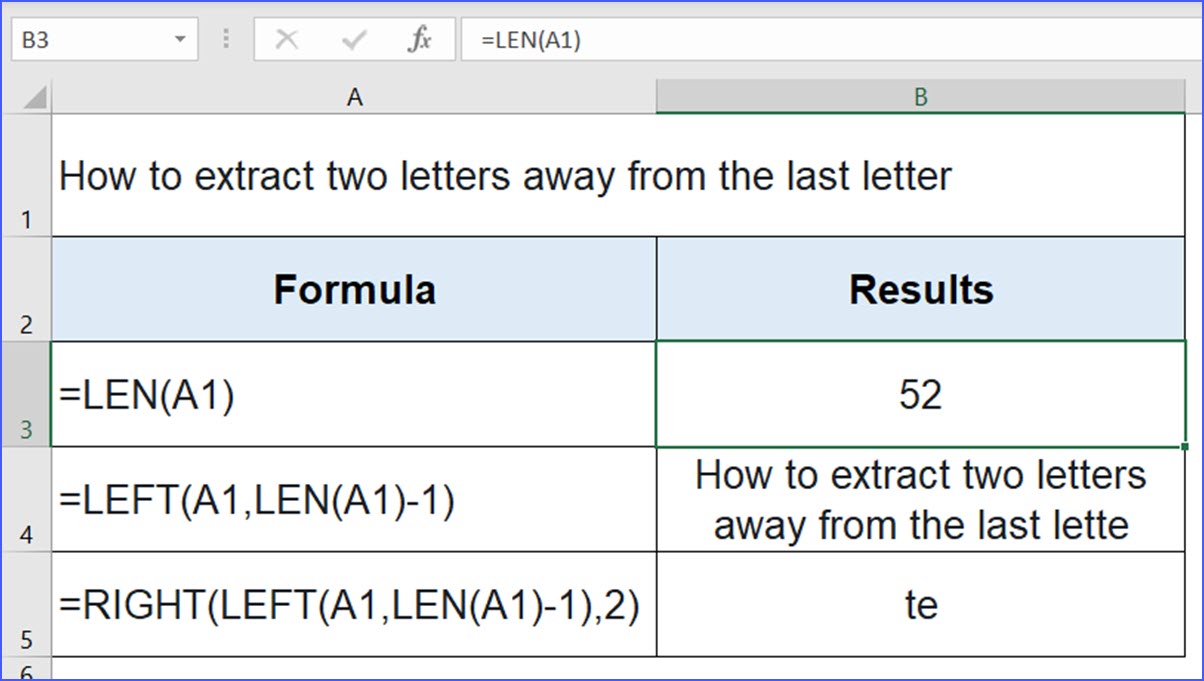Image resolution: width=1204 pixels, height=681 pixels.
Task: Select row 1 header
Action: tap(28, 175)
